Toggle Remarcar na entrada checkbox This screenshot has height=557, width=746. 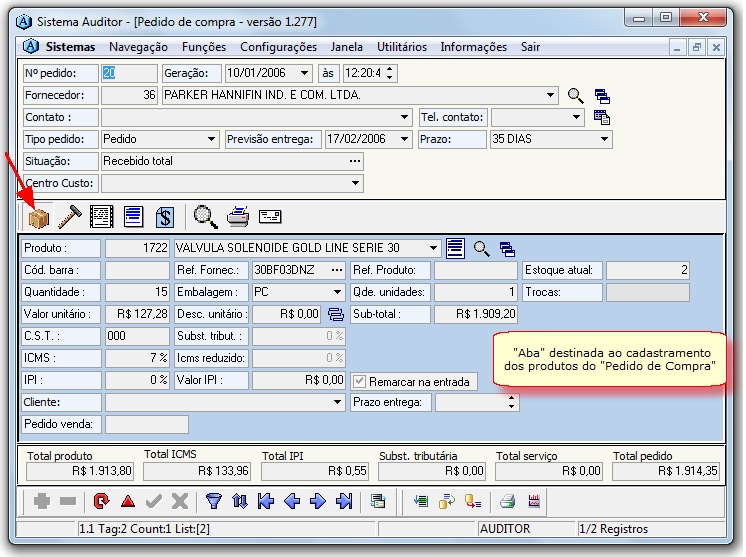pos(360,381)
